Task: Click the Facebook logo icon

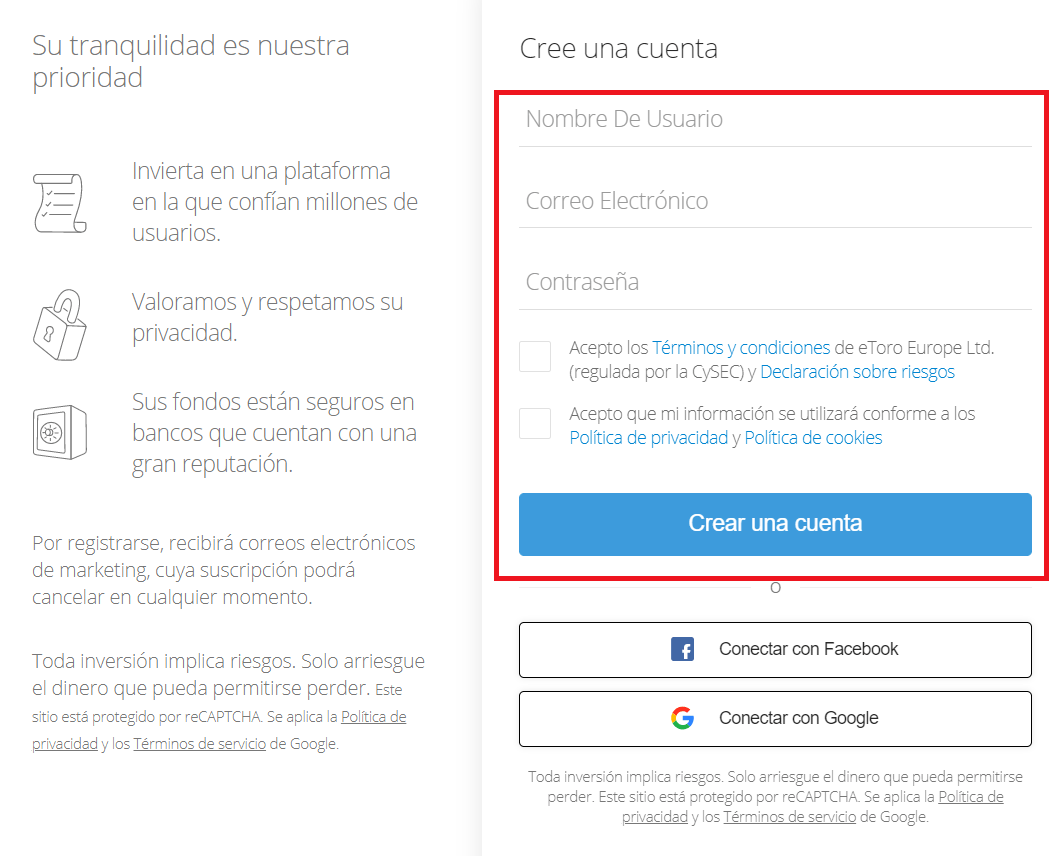Action: (682, 649)
